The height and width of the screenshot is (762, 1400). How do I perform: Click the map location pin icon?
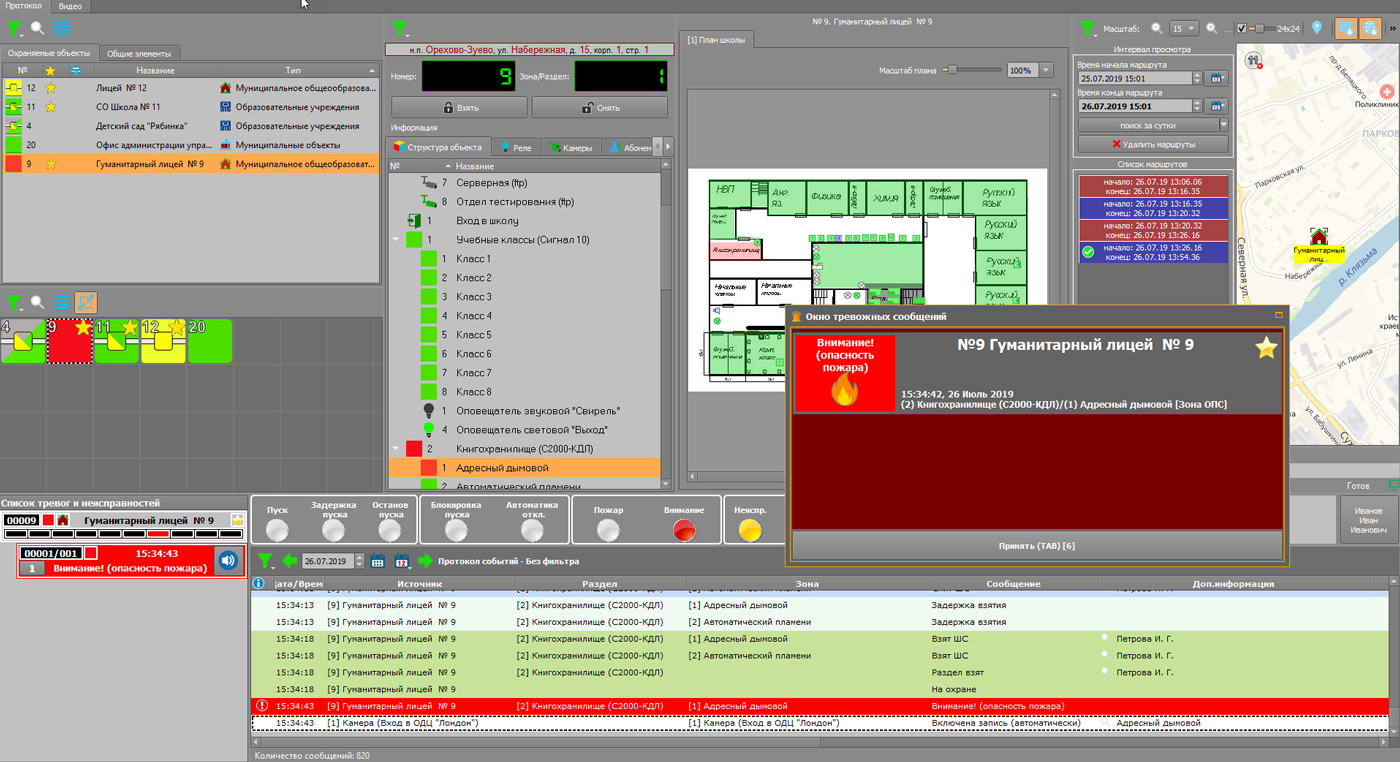1317,29
